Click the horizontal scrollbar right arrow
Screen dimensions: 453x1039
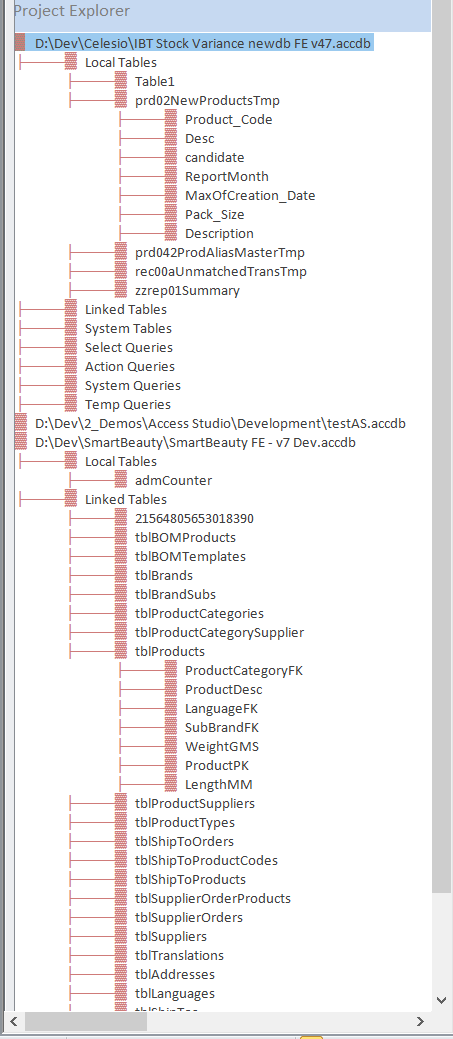click(419, 1021)
